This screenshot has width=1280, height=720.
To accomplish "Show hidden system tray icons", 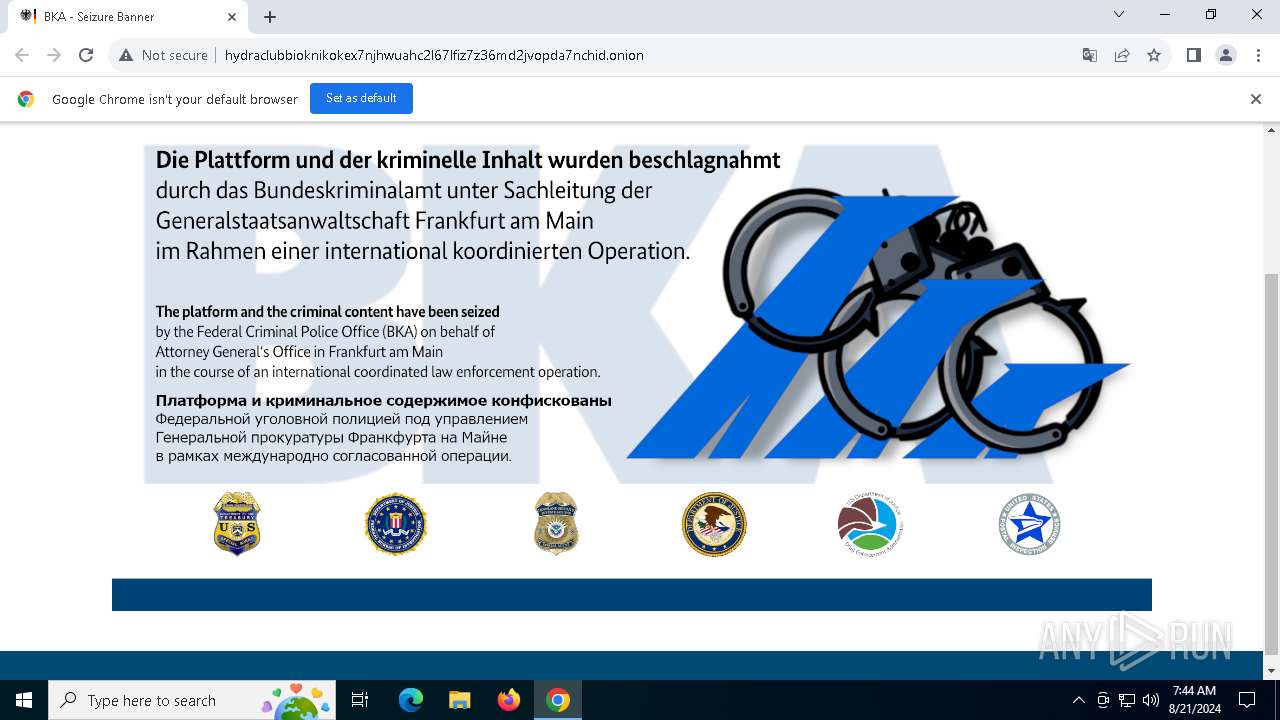I will tap(1078, 700).
